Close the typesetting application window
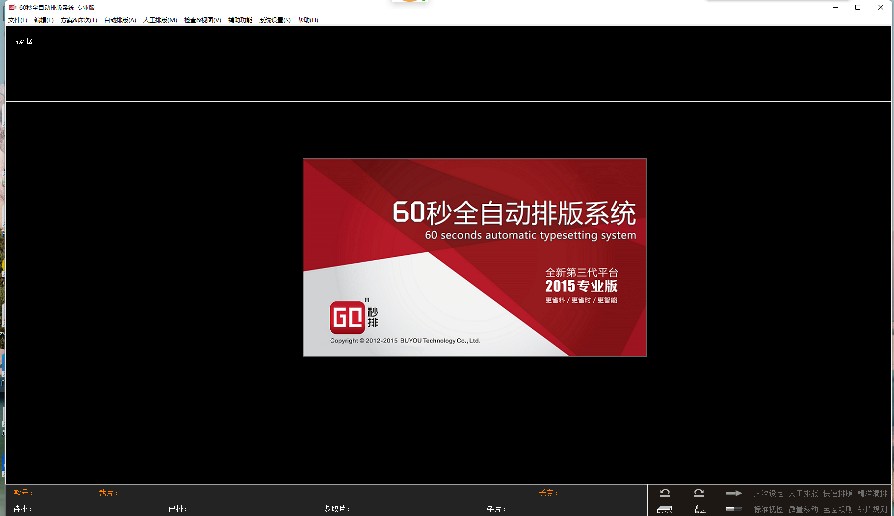The image size is (894, 516). (880, 7)
